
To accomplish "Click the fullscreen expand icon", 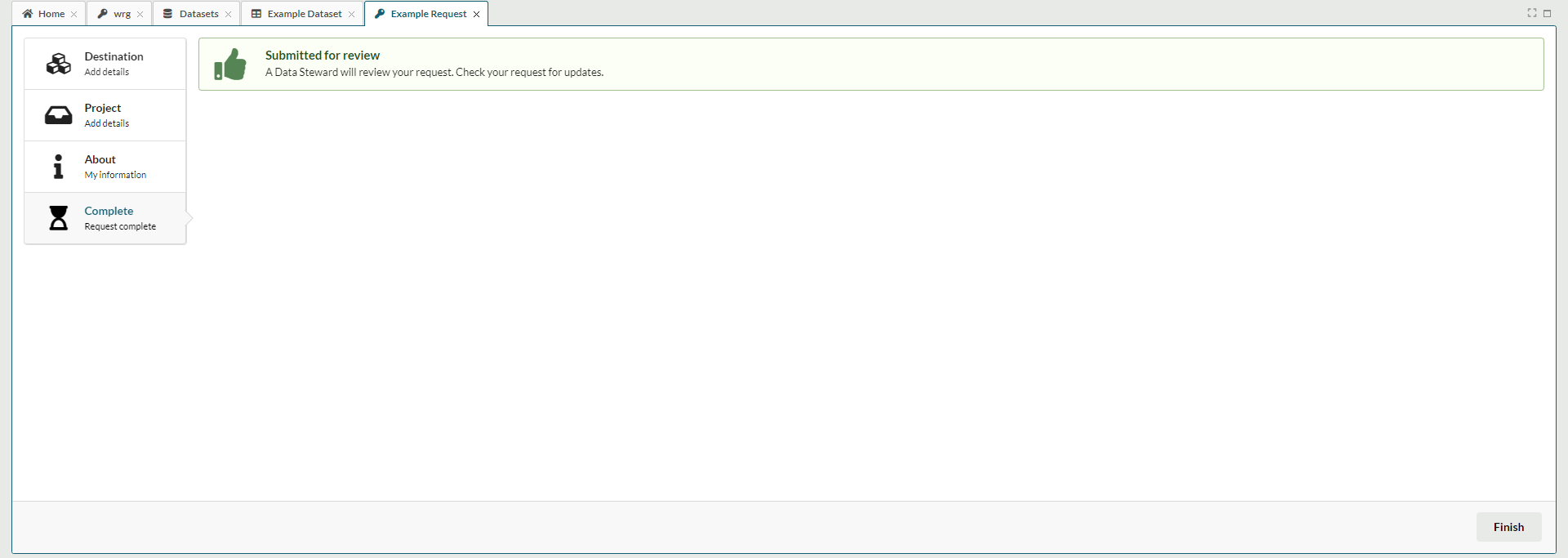I will (x=1532, y=13).
